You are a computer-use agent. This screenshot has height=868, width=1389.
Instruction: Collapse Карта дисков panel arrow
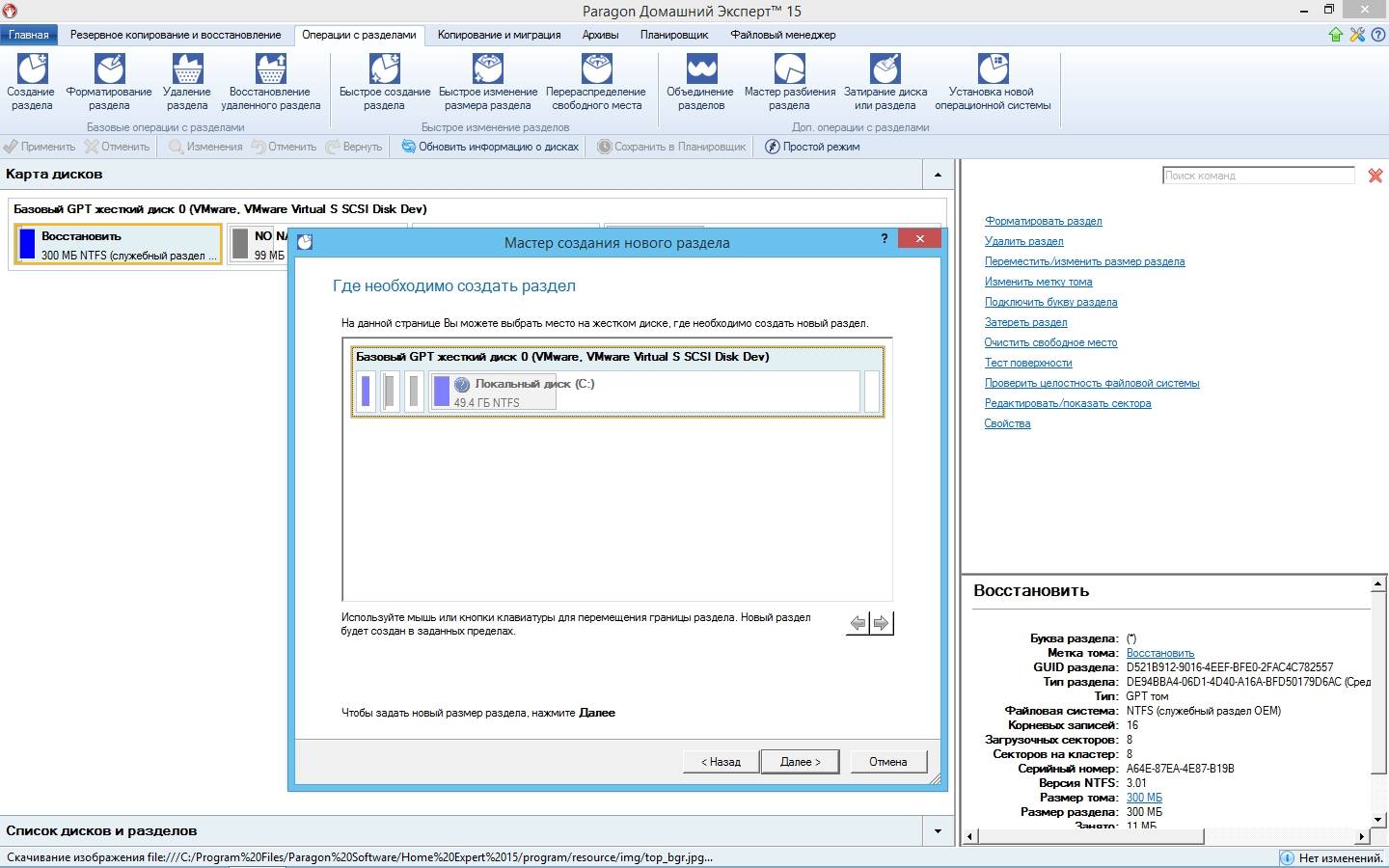click(938, 175)
